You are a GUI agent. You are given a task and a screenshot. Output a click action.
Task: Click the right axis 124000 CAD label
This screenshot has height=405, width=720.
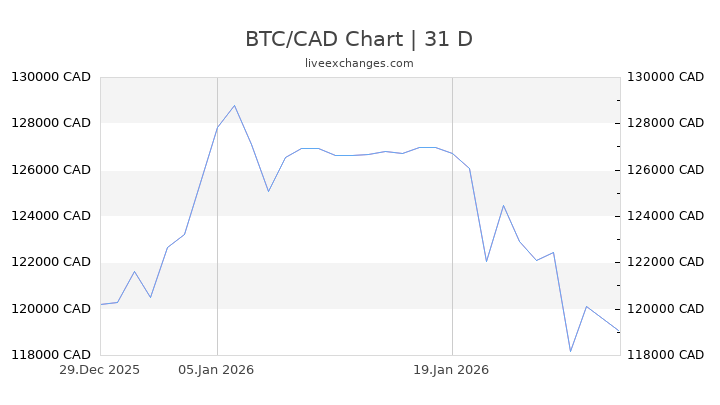tap(663, 216)
